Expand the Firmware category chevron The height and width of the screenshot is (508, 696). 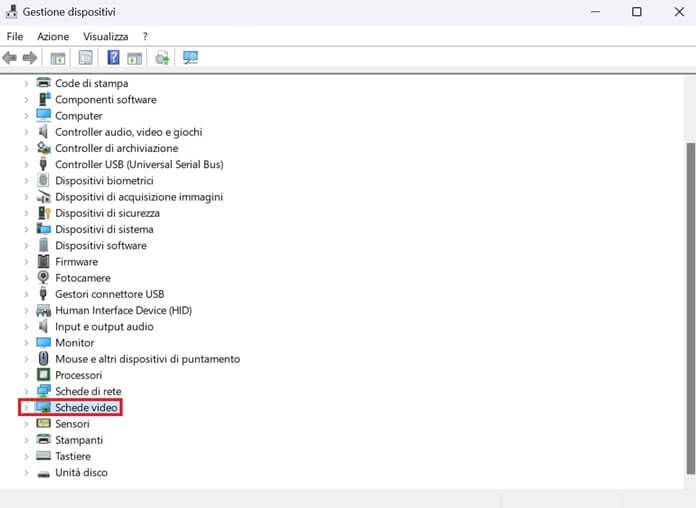coord(26,262)
